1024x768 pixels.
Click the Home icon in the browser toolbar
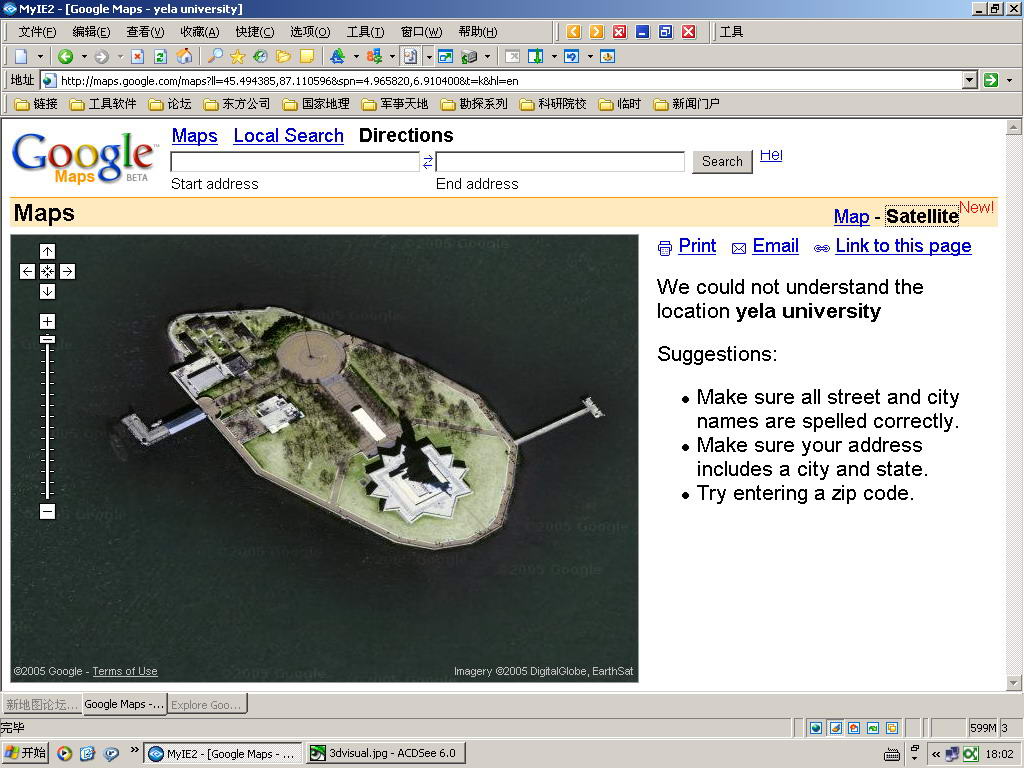coord(184,57)
